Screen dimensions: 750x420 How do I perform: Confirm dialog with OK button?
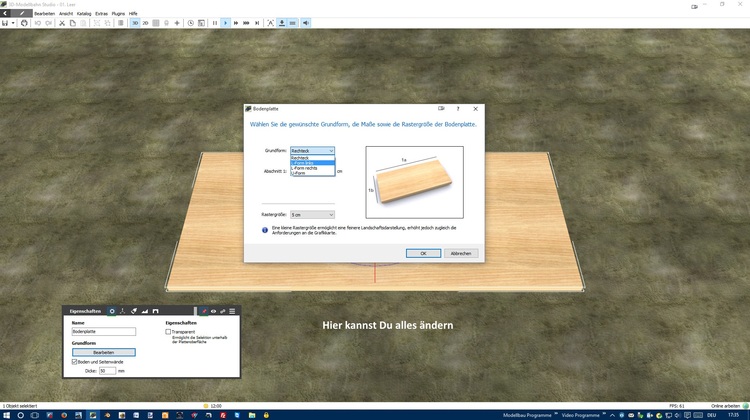[x=423, y=253]
